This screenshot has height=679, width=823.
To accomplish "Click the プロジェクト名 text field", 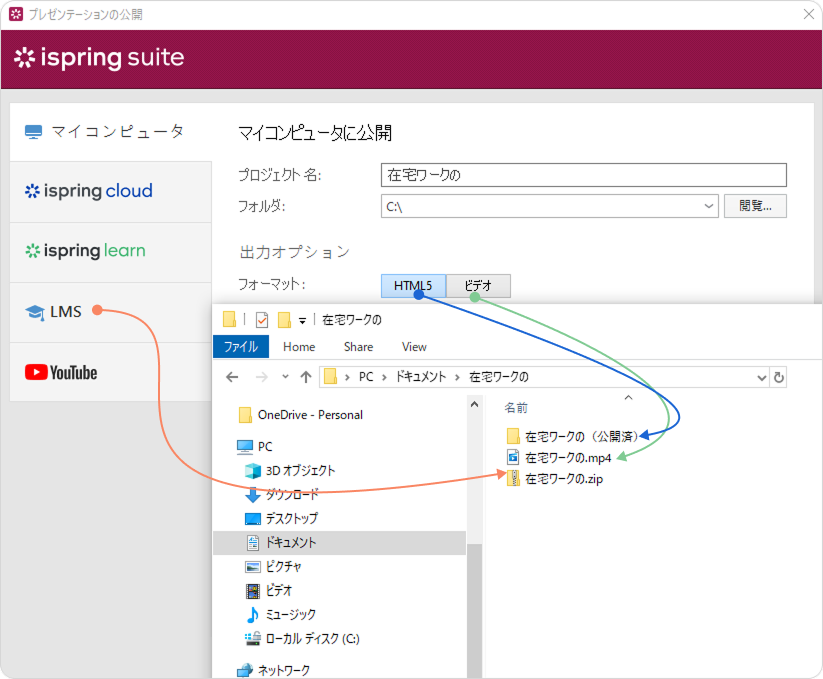I will pyautogui.click(x=583, y=175).
